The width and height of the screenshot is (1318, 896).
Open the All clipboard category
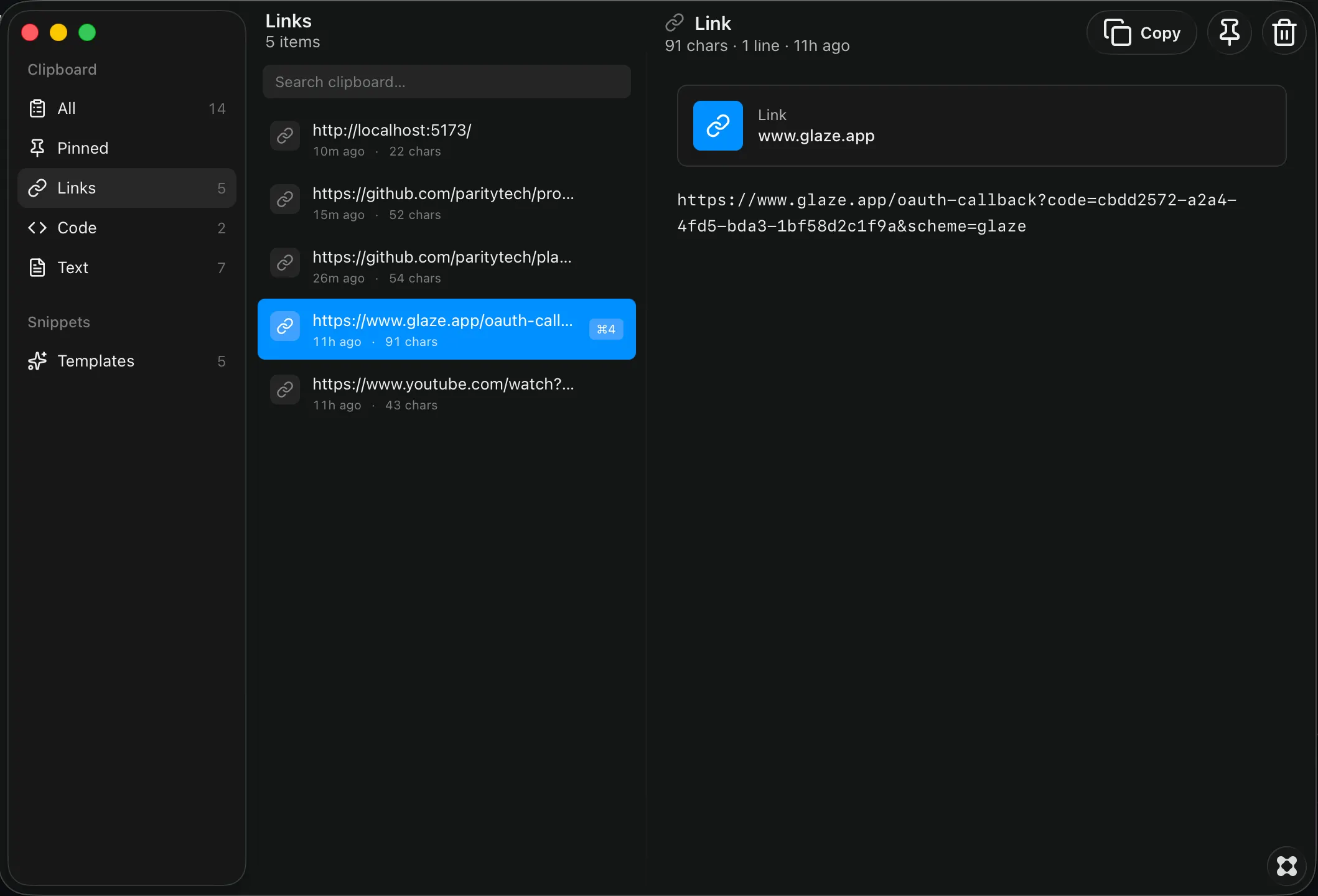[x=127, y=108]
